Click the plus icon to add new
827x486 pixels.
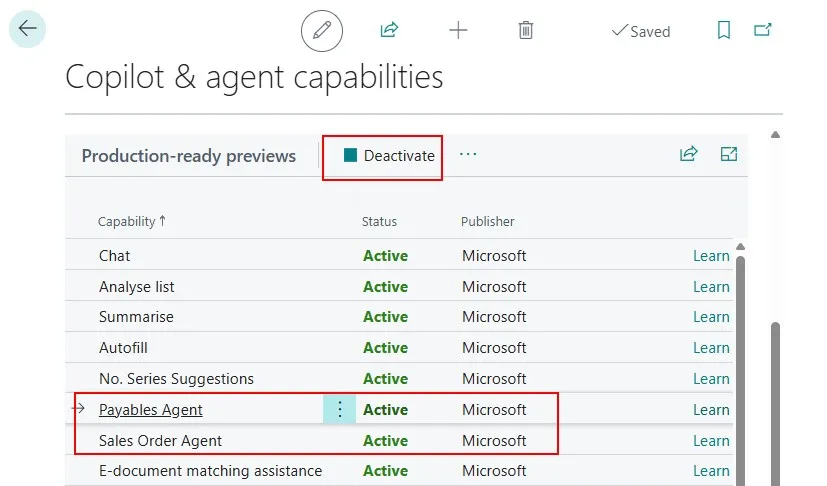[458, 30]
